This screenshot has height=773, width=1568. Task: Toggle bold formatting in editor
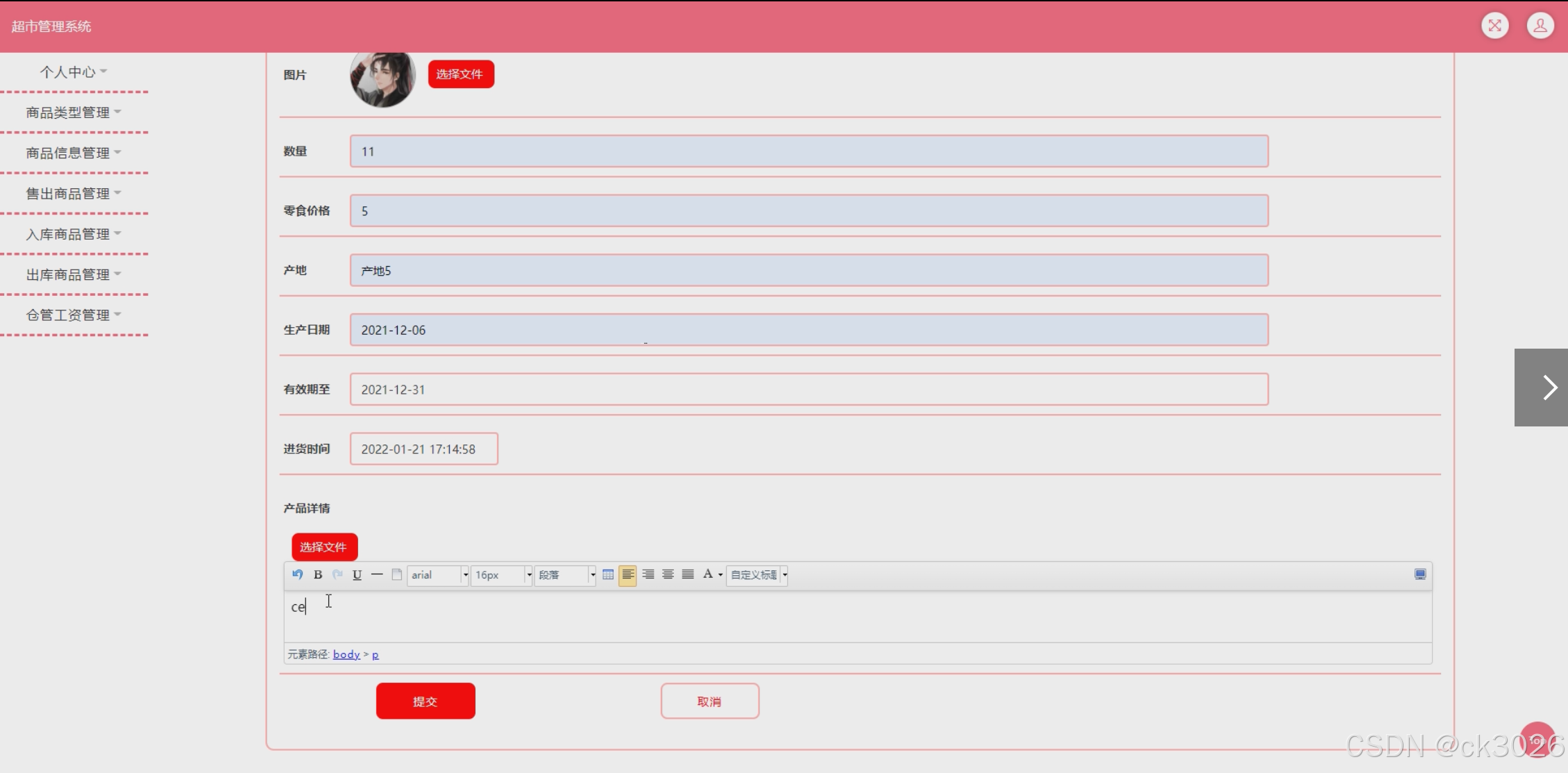click(318, 574)
